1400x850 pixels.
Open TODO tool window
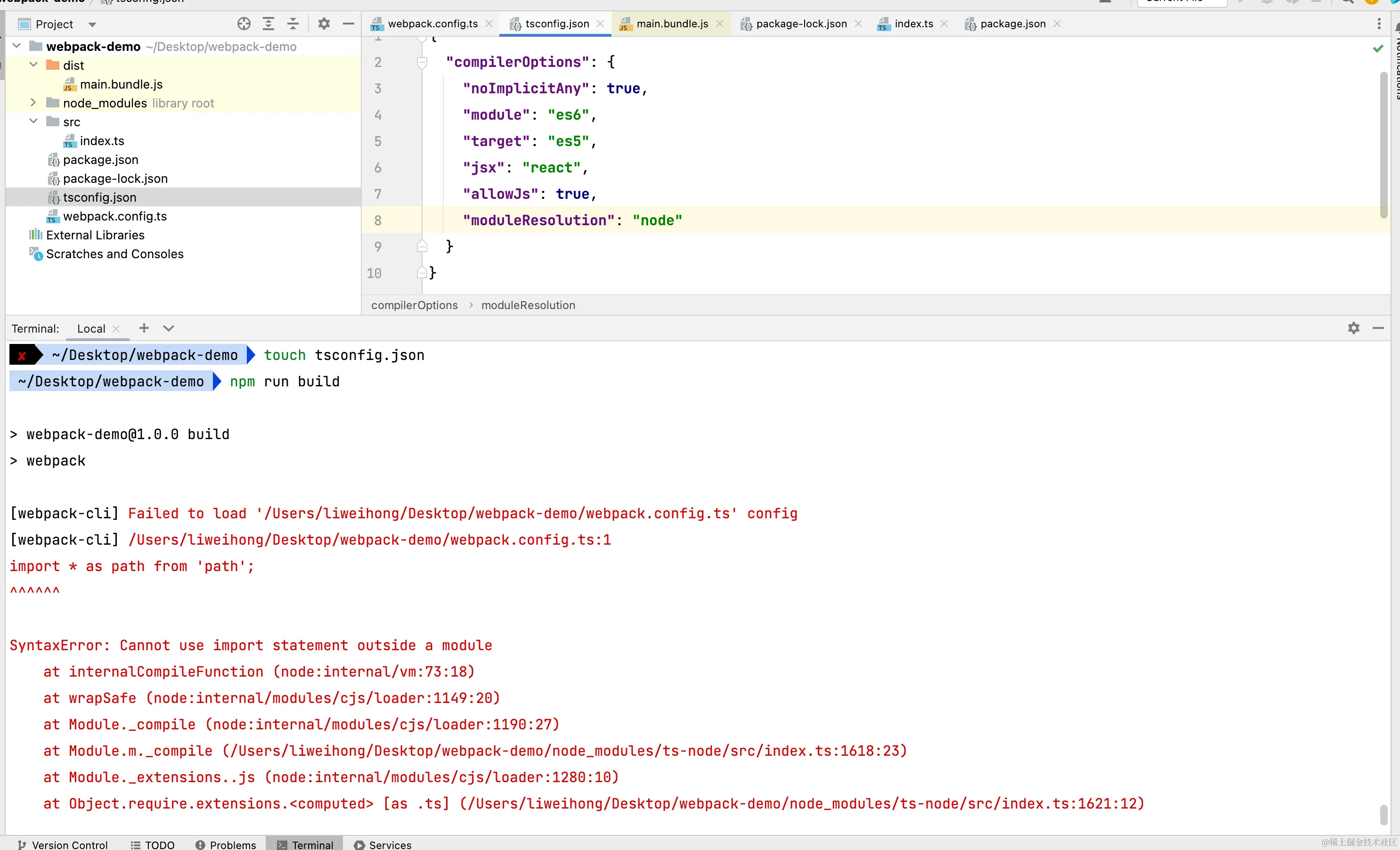152,844
